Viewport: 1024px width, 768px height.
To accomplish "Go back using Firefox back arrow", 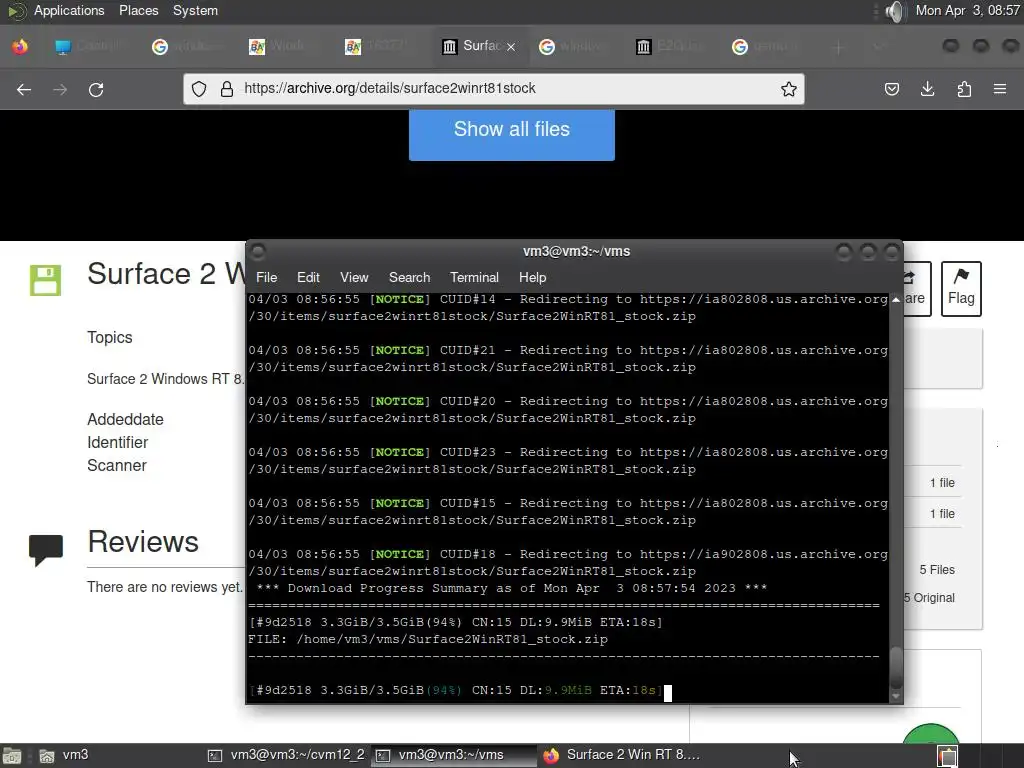I will click(24, 89).
